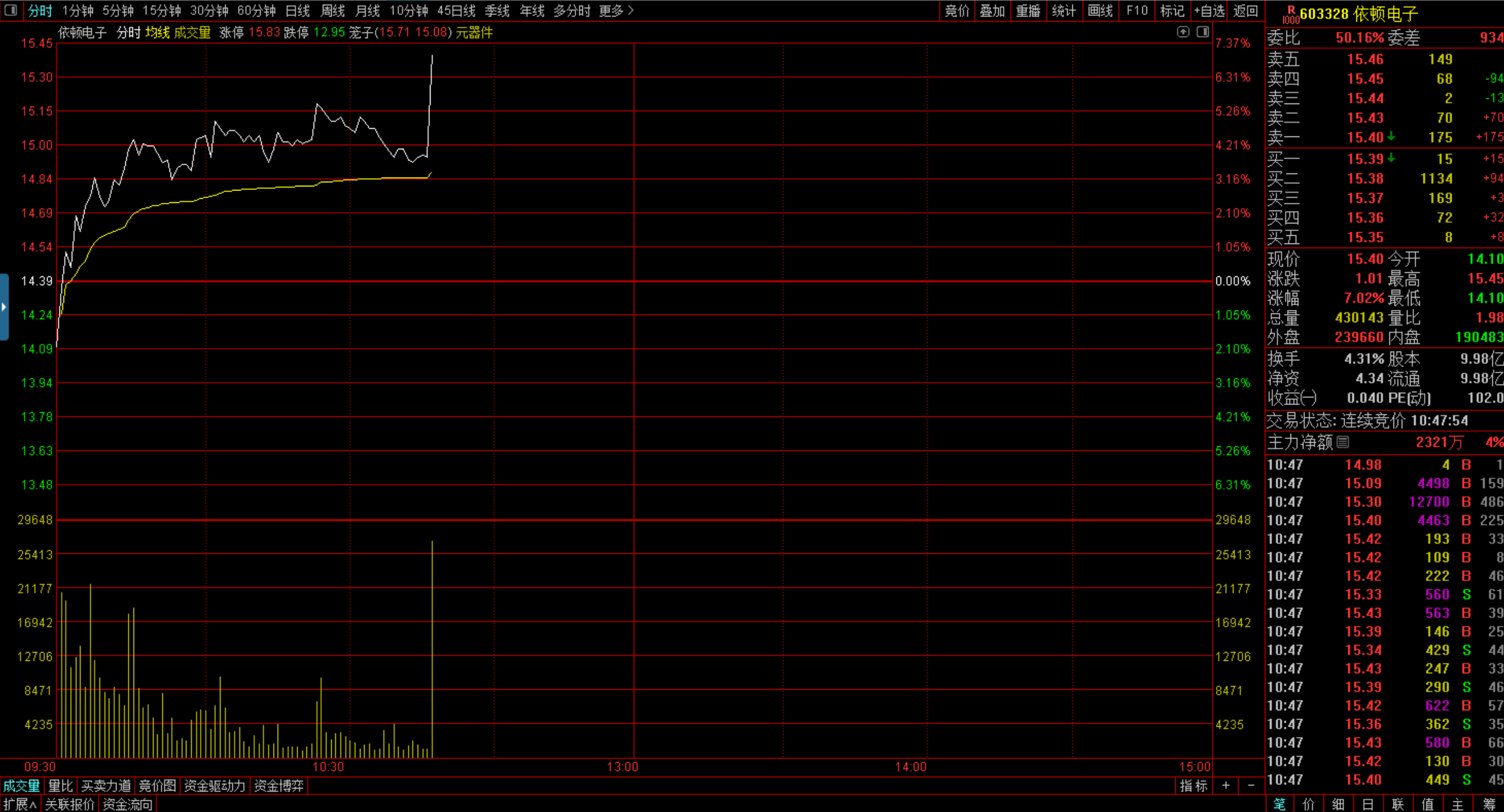Select the 筹 chips tab

click(x=1489, y=804)
